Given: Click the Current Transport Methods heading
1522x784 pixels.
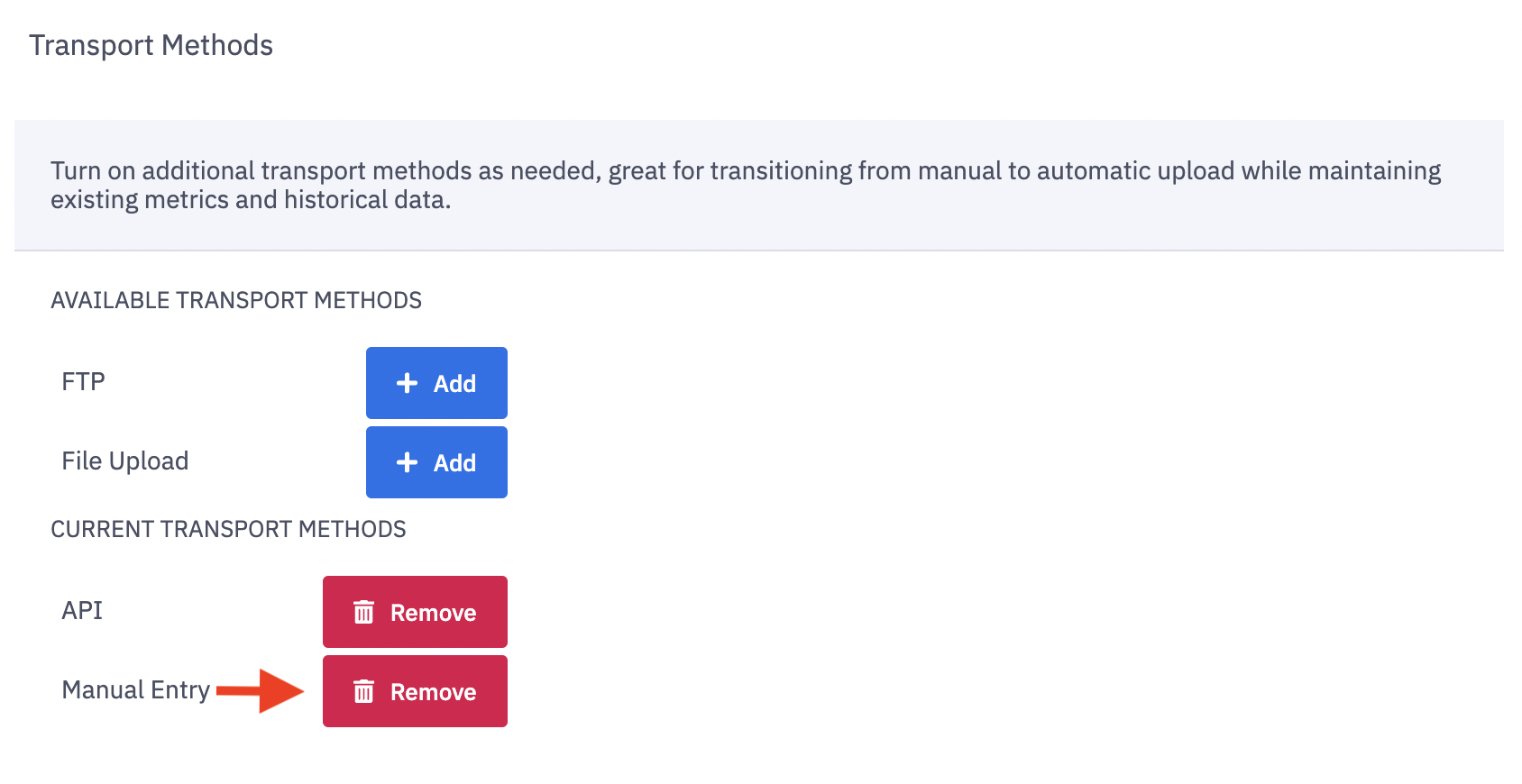Looking at the screenshot, I should tap(228, 529).
